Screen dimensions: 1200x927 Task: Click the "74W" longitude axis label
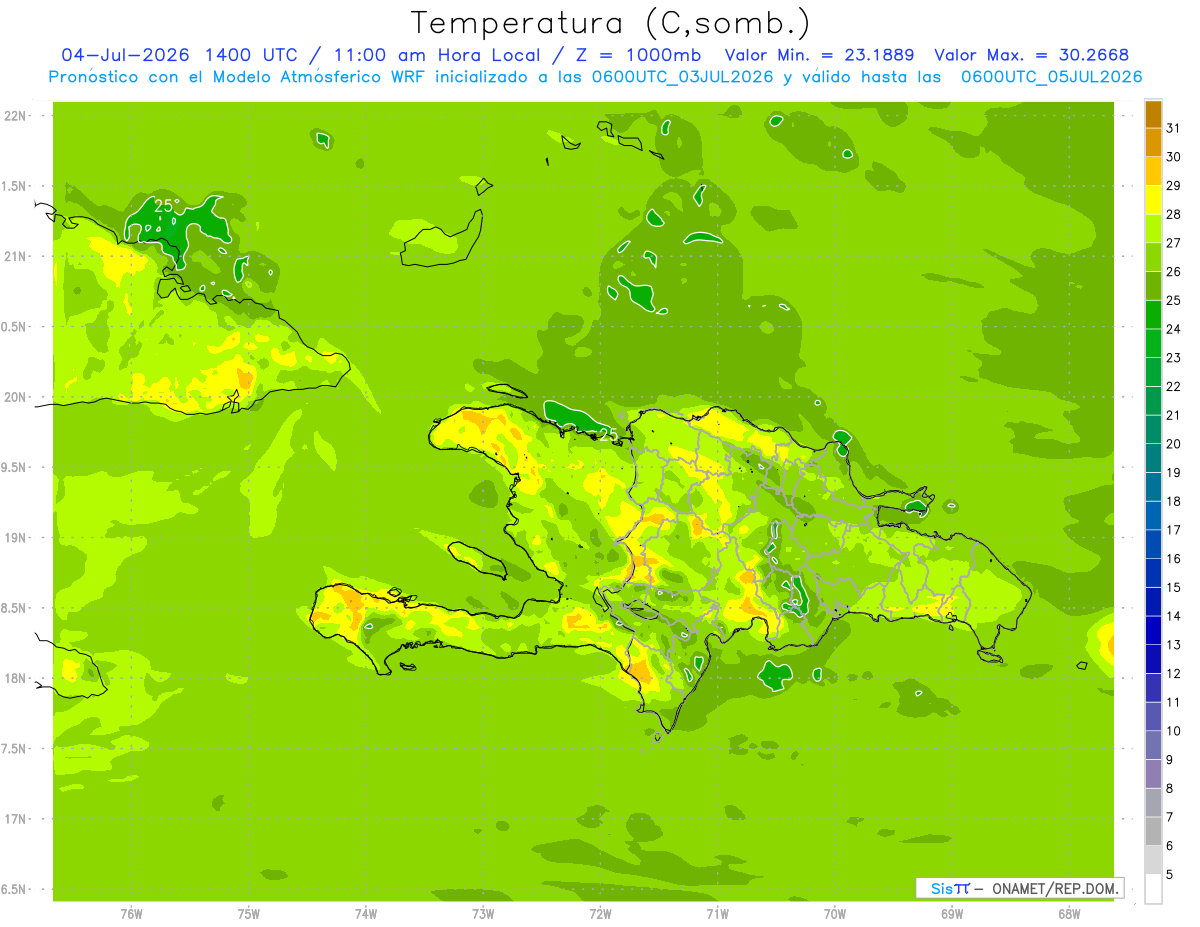click(x=366, y=914)
